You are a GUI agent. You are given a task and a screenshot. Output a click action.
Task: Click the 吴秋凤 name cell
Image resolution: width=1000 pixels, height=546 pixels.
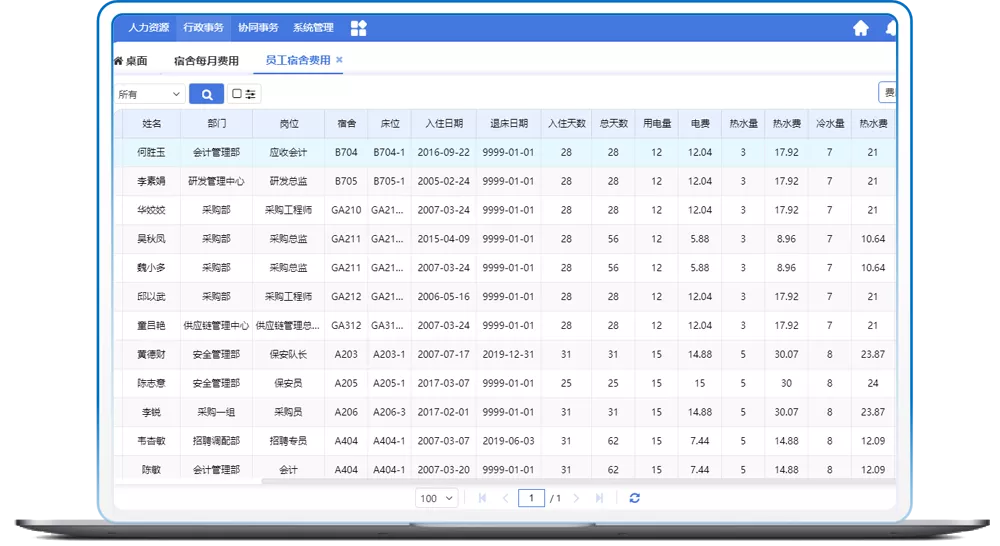tap(151, 239)
